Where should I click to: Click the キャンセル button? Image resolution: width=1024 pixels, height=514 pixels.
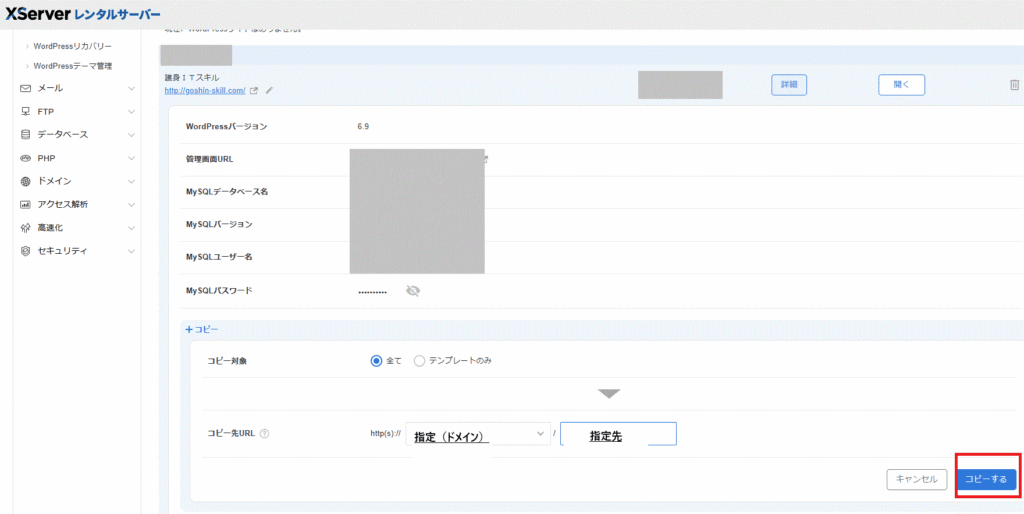916,479
